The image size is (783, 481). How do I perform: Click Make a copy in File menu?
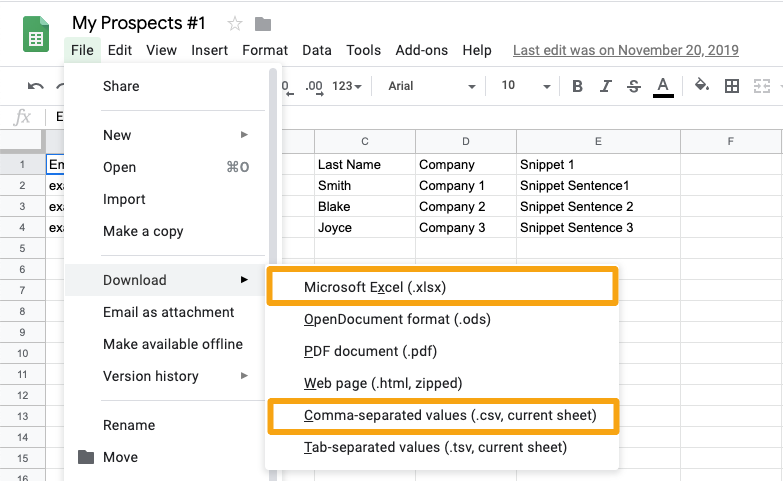(143, 231)
